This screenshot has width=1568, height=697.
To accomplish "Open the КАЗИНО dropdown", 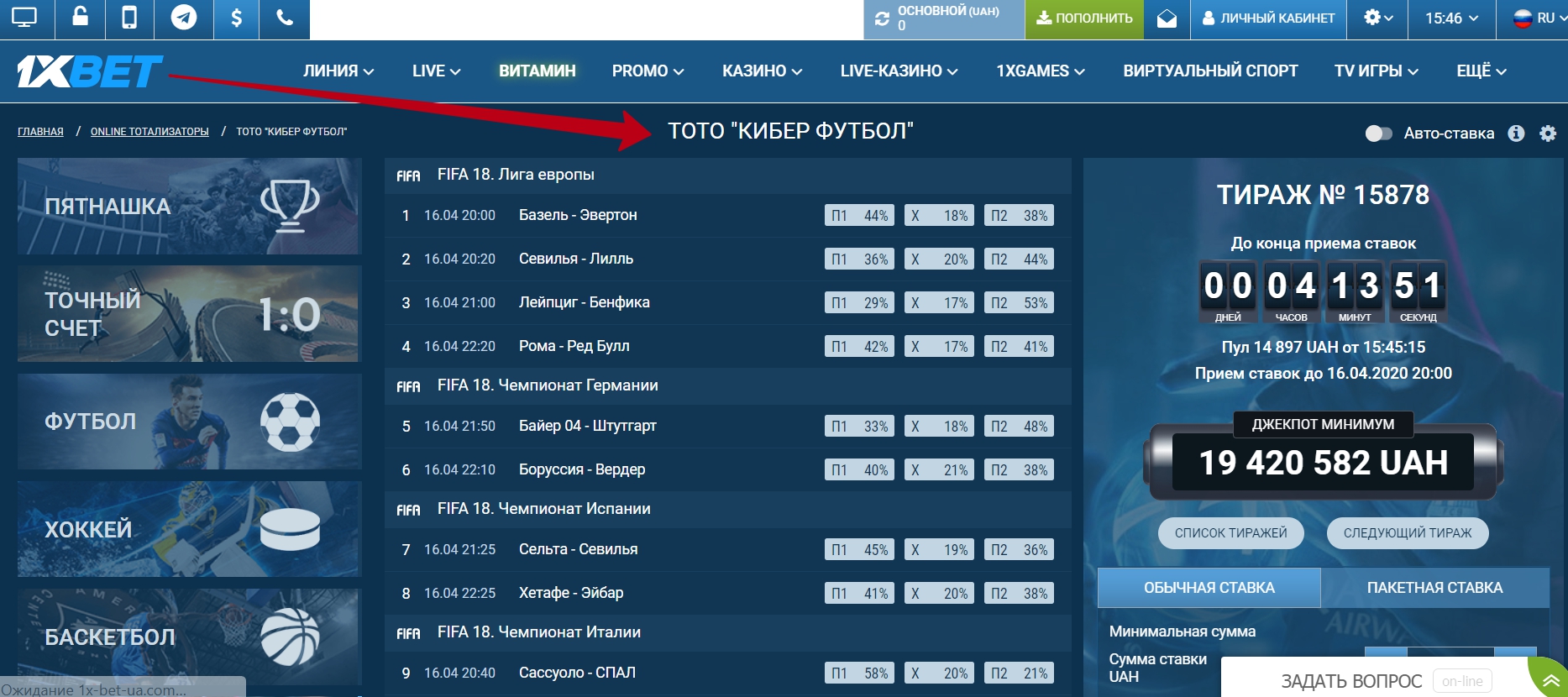I will (x=762, y=71).
